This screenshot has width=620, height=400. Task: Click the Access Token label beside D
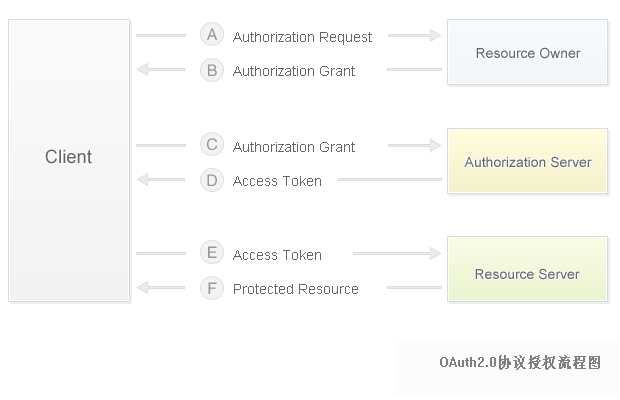(x=277, y=181)
